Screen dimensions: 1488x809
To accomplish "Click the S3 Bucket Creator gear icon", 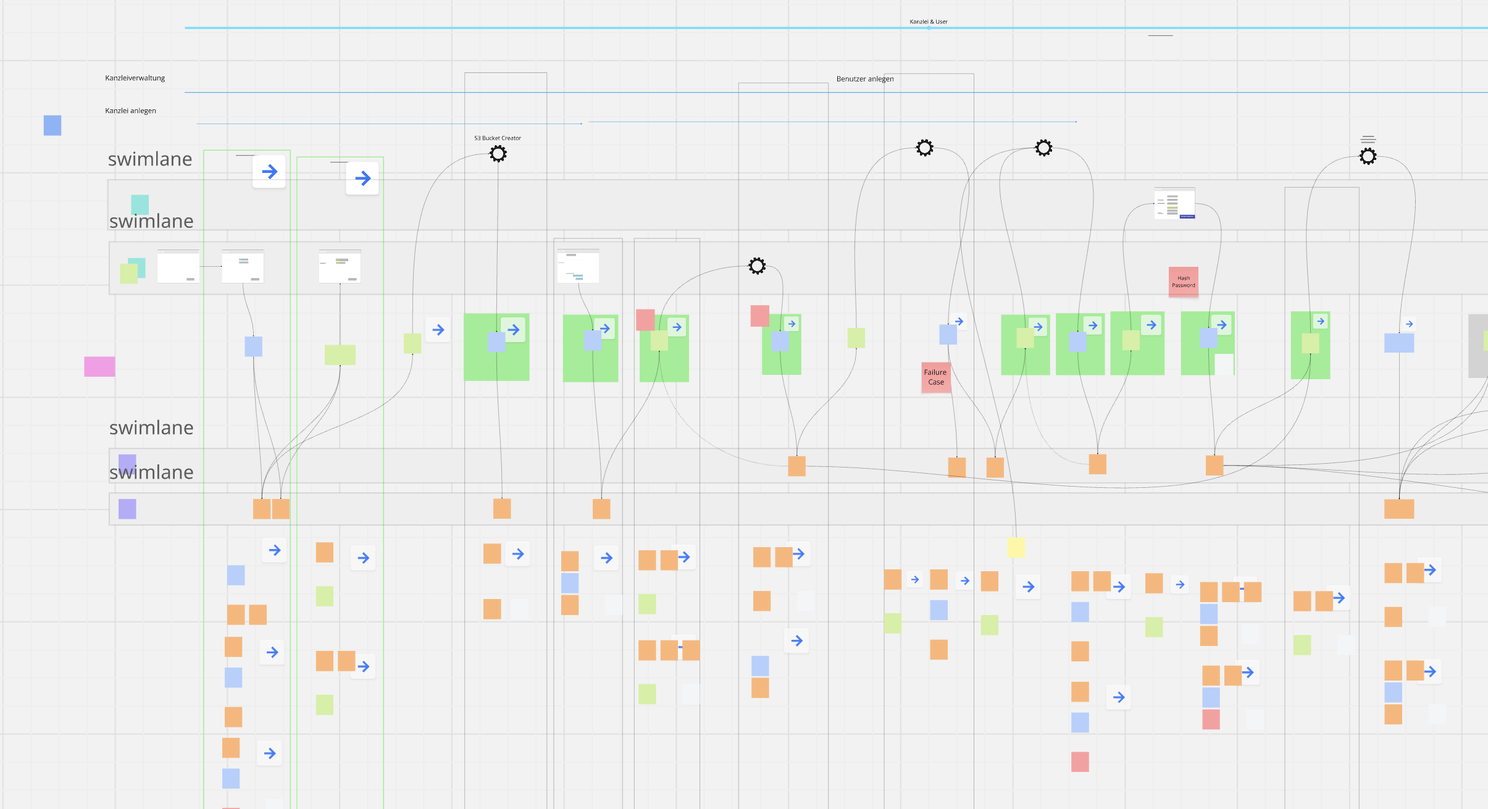I will point(498,154).
